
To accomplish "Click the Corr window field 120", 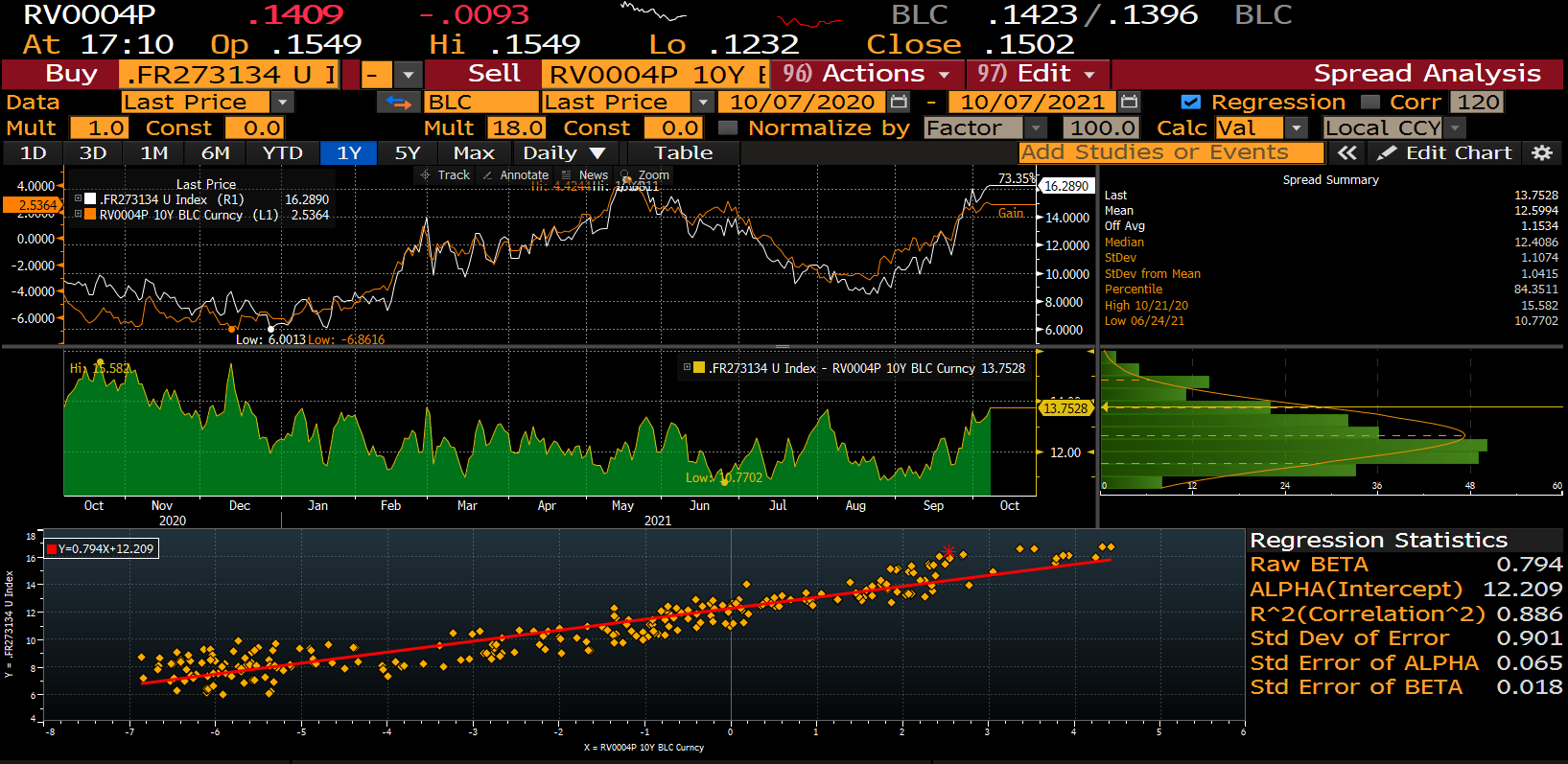I will [1477, 102].
